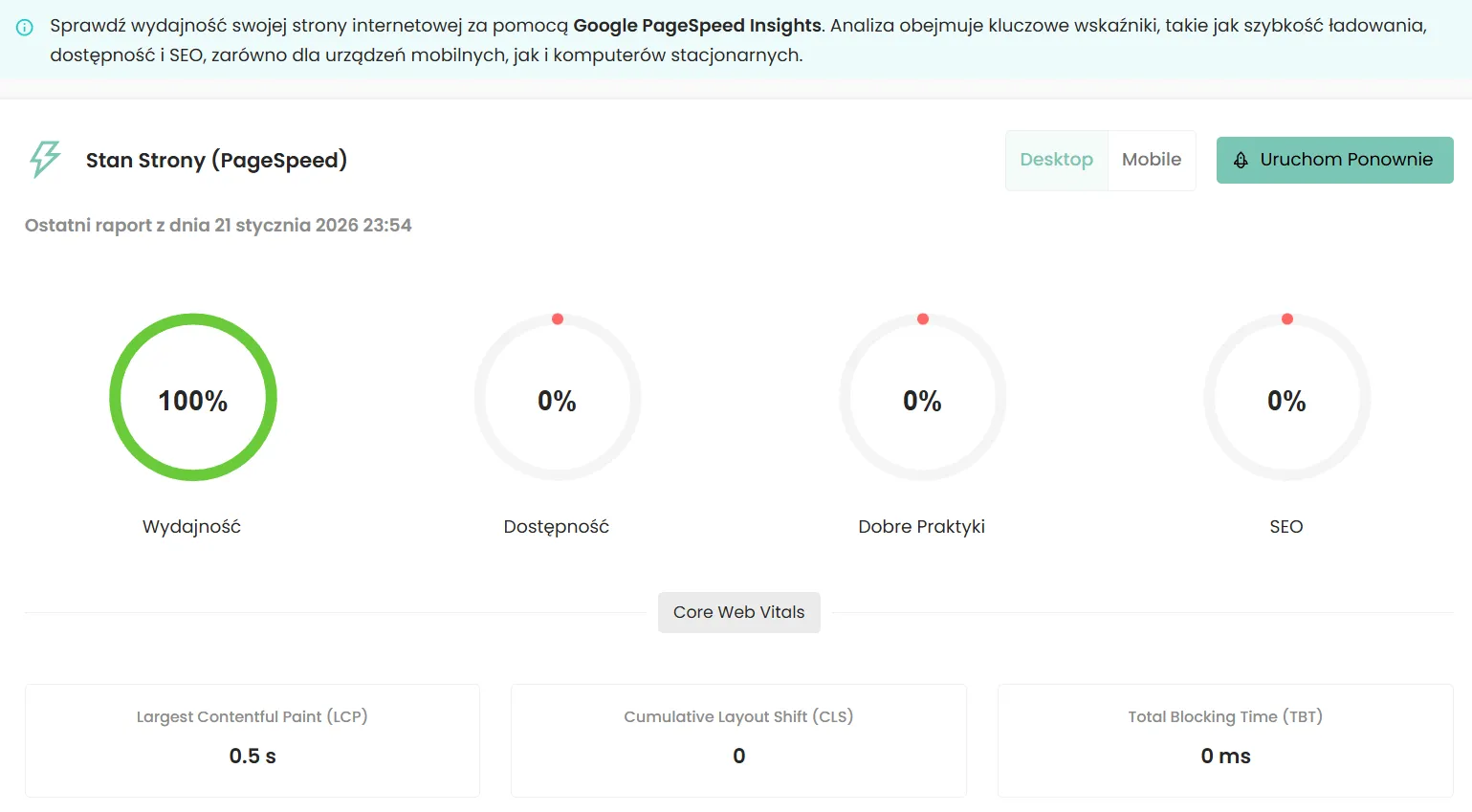
Task: Click the Dostępność 0% gauge
Action: point(558,397)
